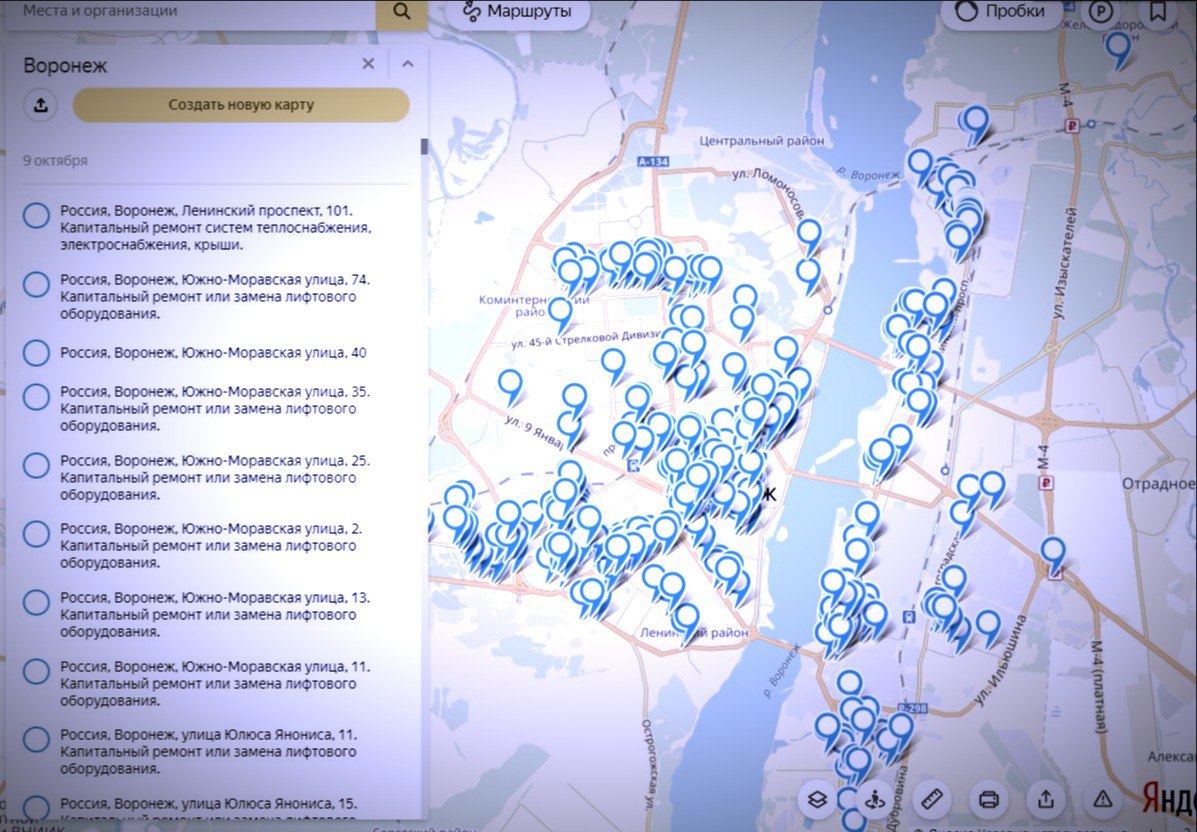
Task: Select the улица Юлюса Янониса, 11 circle
Action: click(37, 740)
